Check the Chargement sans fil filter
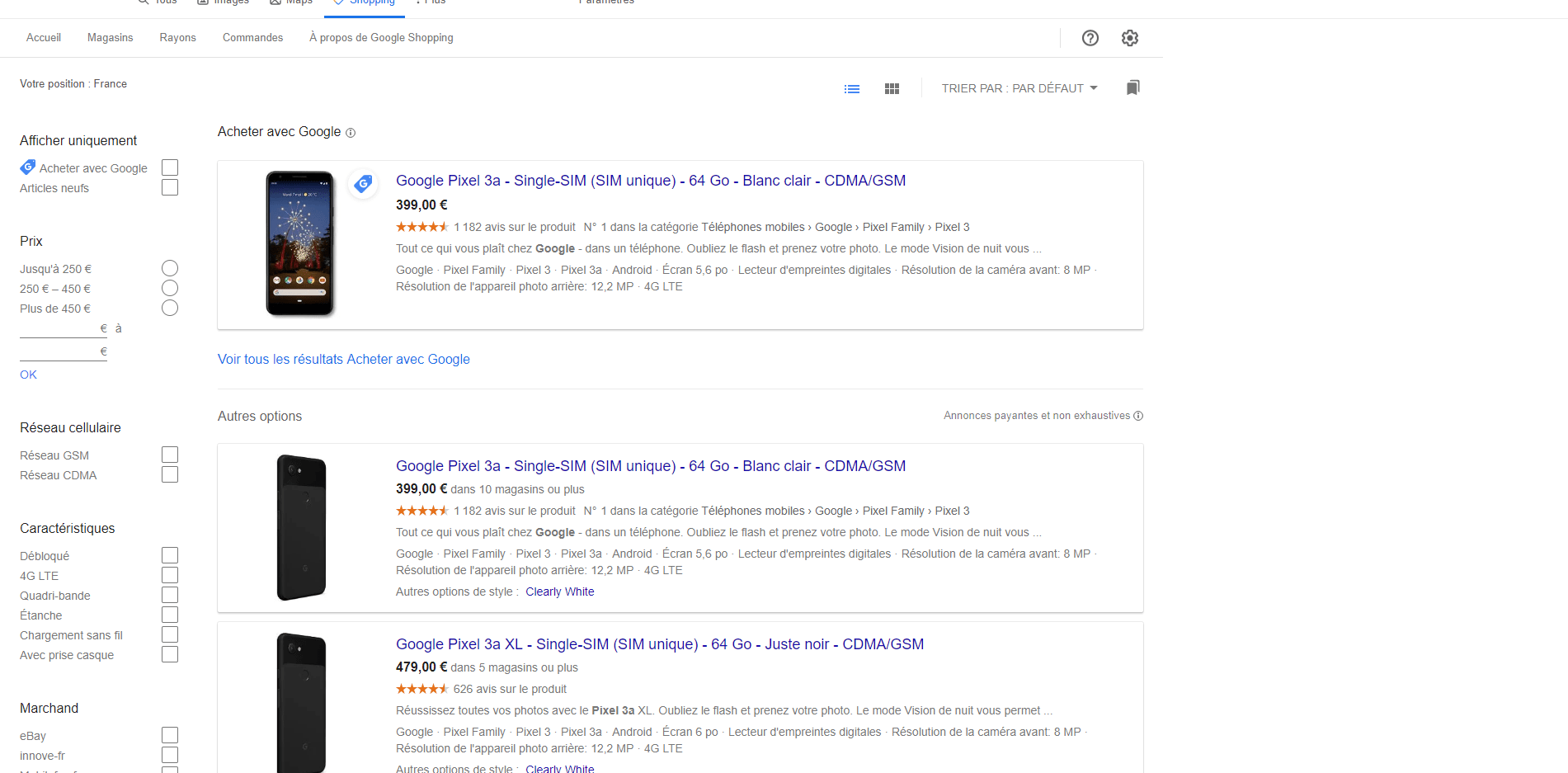Viewport: 1568px width, 773px height. [x=170, y=634]
